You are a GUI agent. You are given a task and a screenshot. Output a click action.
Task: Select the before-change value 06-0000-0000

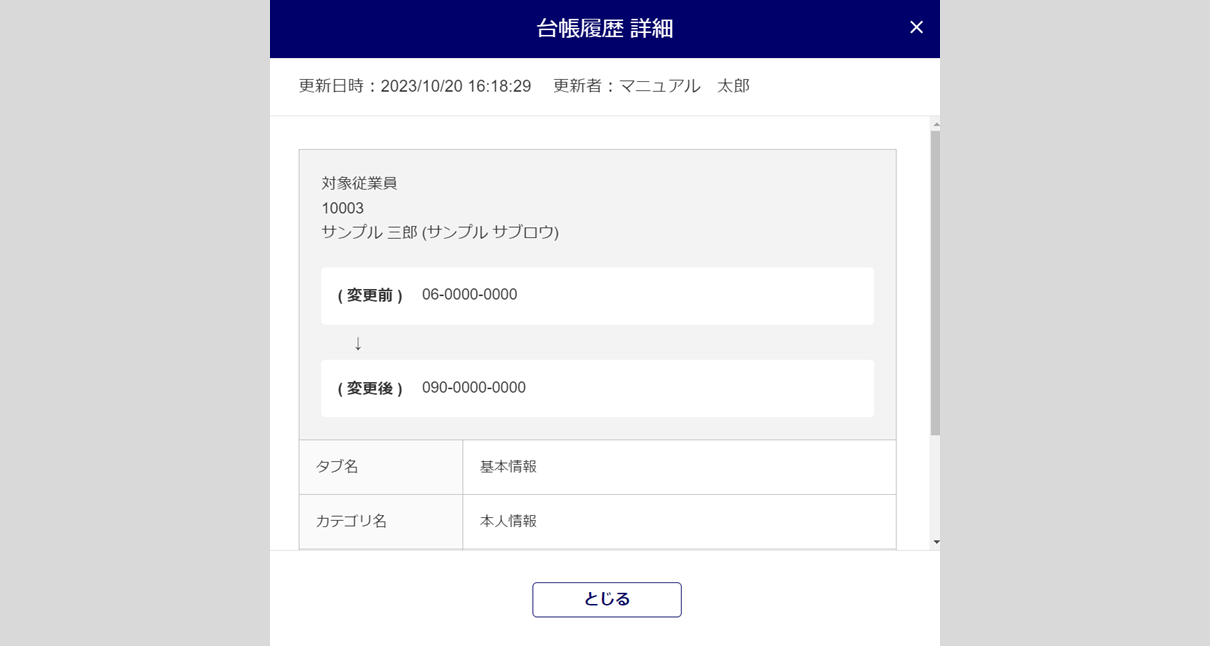tap(469, 295)
